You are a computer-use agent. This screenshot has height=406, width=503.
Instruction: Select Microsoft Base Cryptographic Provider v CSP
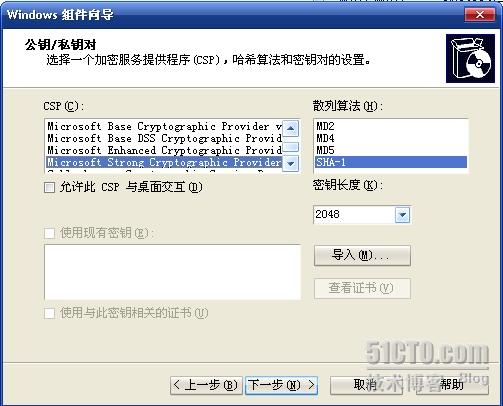click(x=164, y=126)
